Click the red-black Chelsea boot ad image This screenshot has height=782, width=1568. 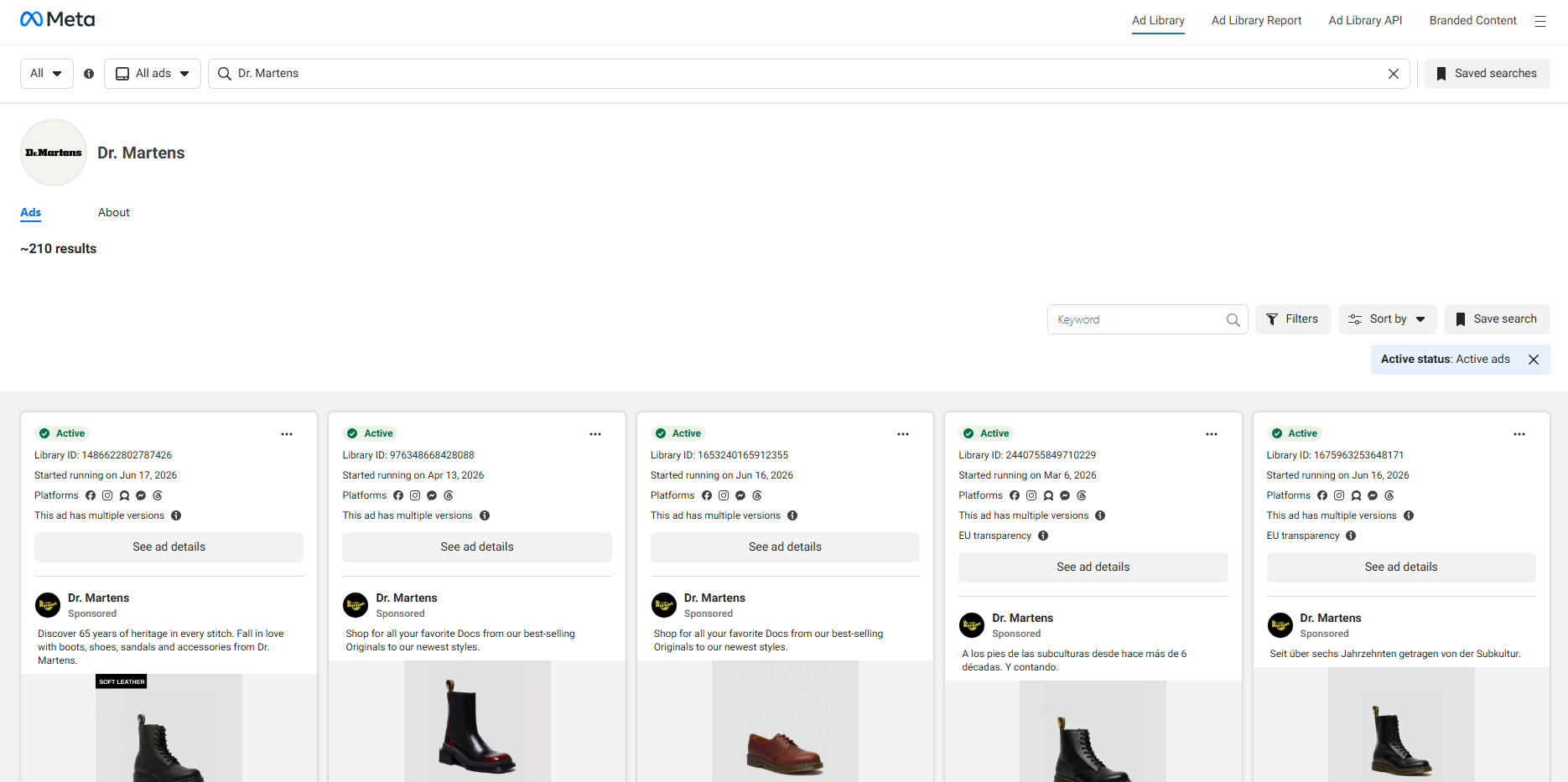[x=477, y=722]
